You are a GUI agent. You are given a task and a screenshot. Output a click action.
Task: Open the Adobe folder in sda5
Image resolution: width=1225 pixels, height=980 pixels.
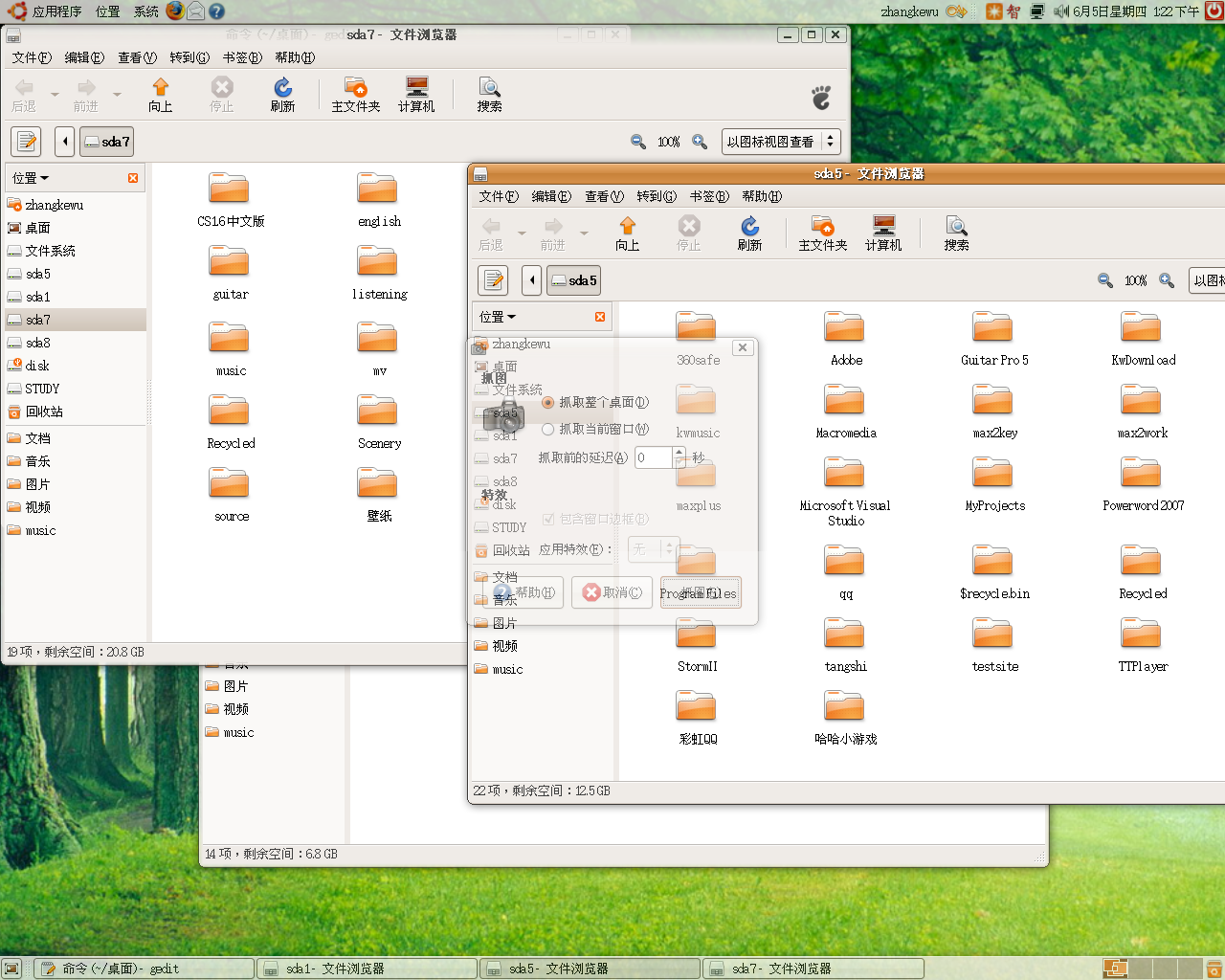tap(846, 339)
